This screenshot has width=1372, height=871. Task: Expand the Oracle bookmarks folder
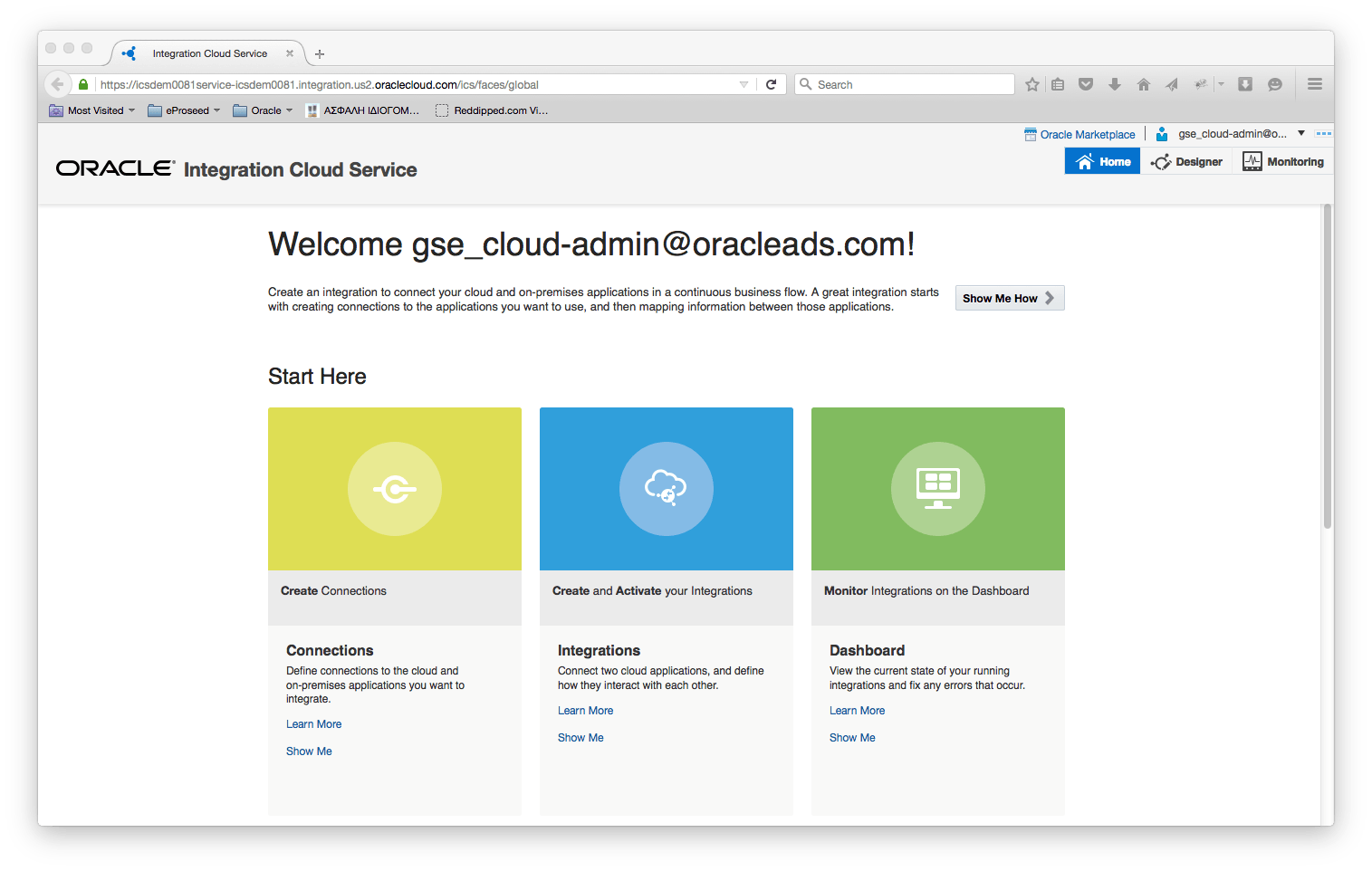264,110
